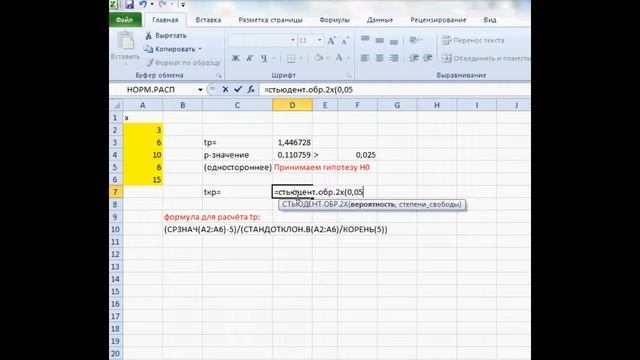Click the fx Insert Function icon

coord(251,89)
